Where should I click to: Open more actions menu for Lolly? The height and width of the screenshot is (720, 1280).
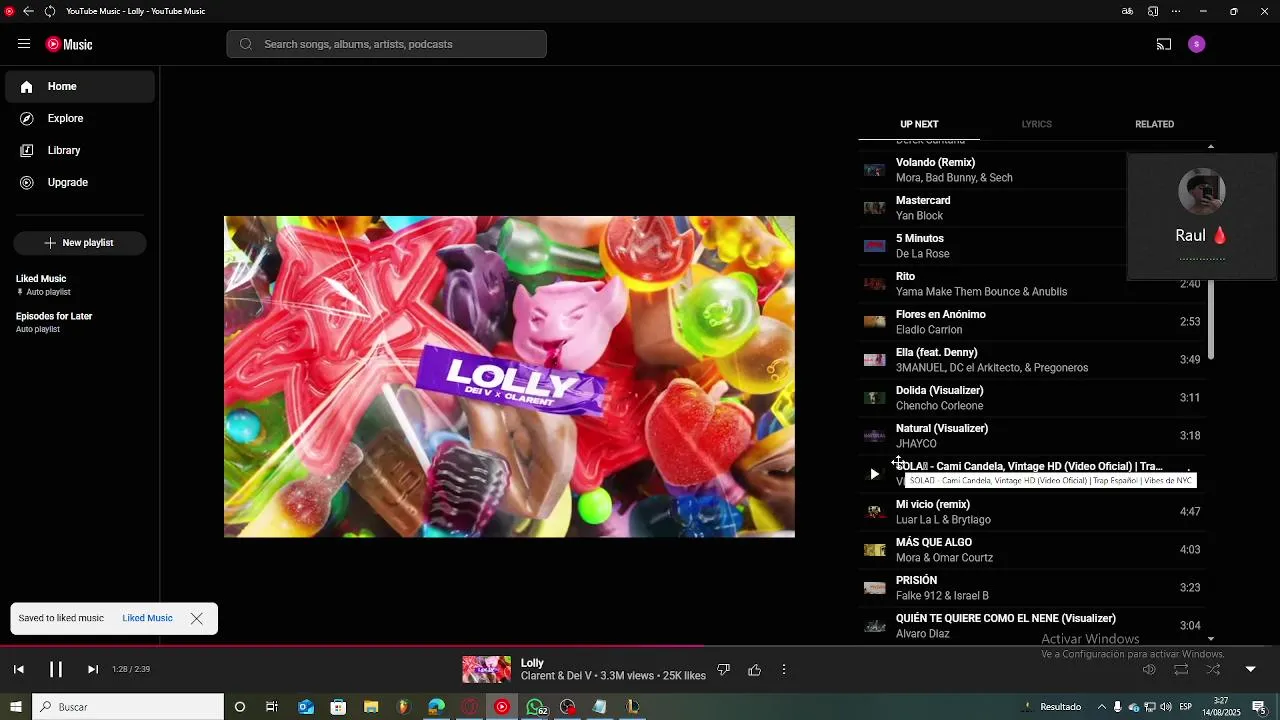click(784, 669)
